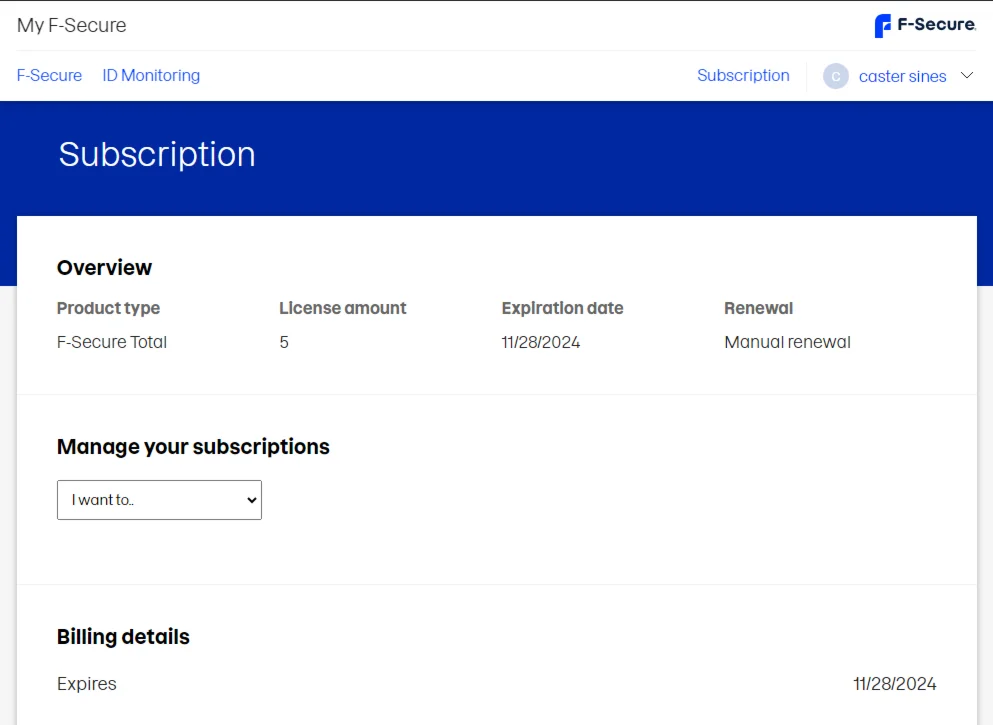
Task: Open the Subscription navigation link
Action: [x=743, y=75]
